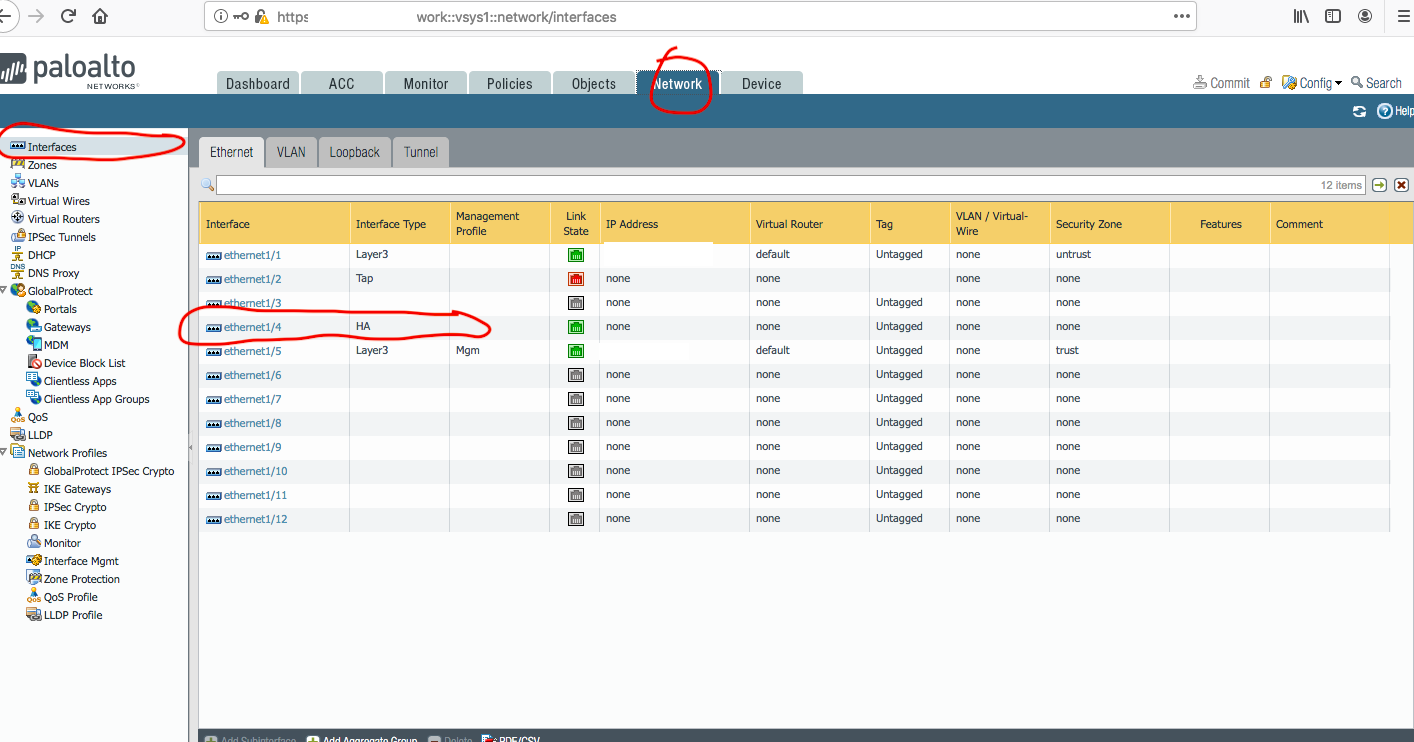1414x742 pixels.
Task: Click the browser home icon
Action: coord(100,16)
